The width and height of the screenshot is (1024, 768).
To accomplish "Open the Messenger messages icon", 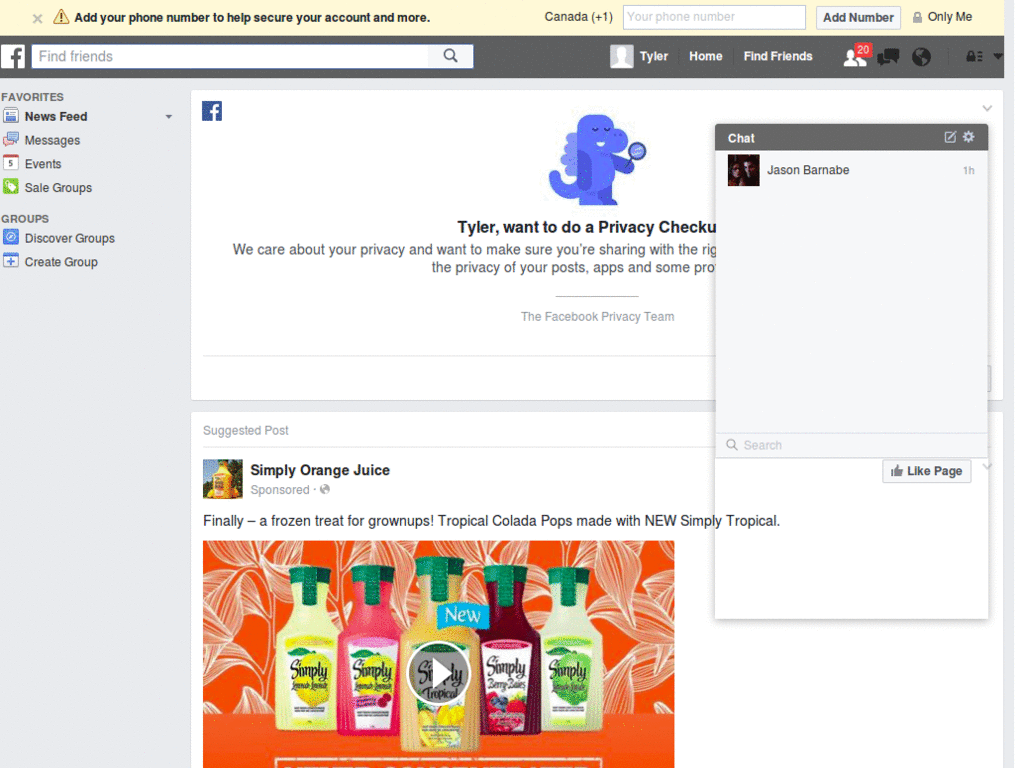I will (x=886, y=57).
